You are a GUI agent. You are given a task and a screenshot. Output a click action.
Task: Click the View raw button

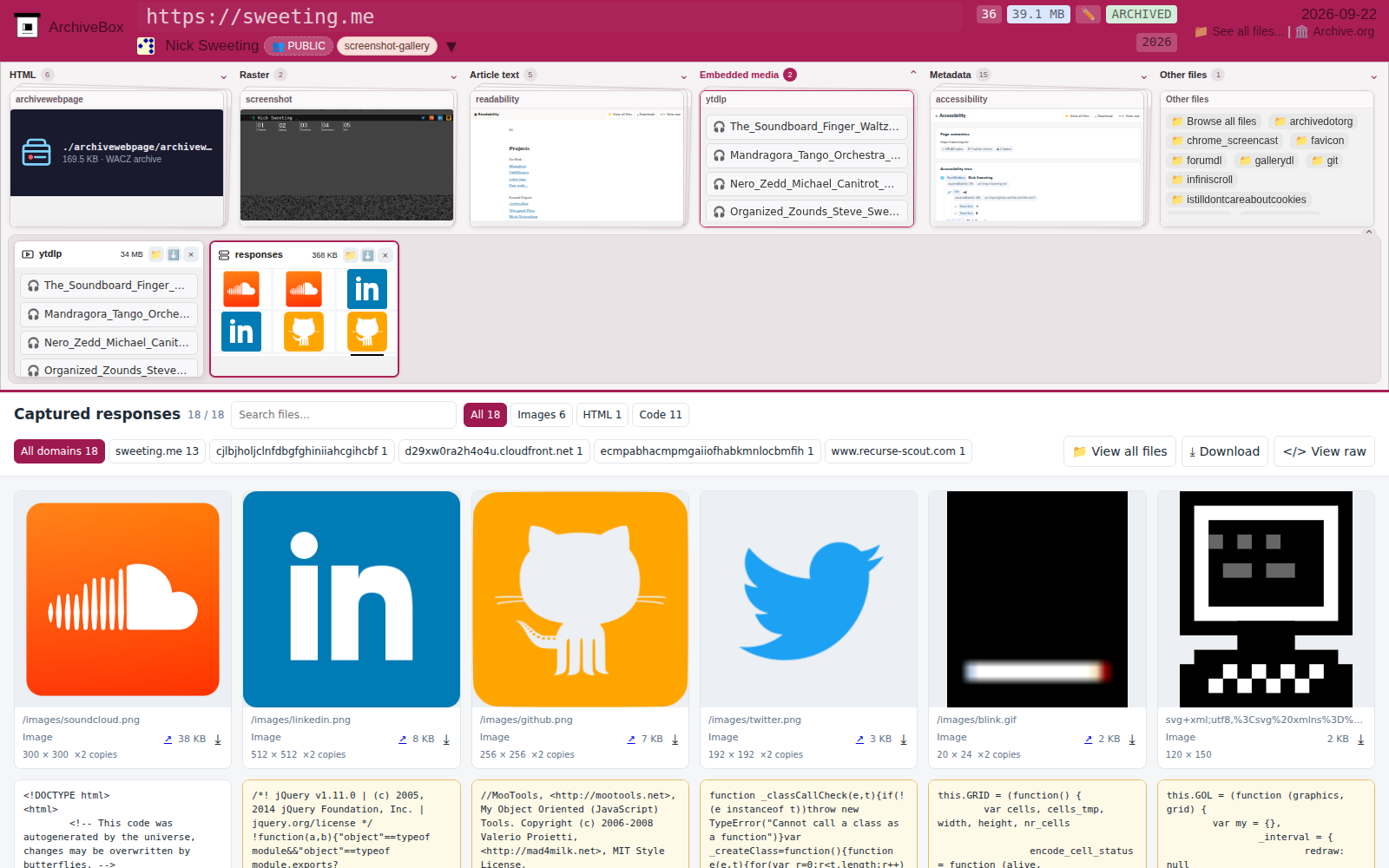[x=1325, y=451]
